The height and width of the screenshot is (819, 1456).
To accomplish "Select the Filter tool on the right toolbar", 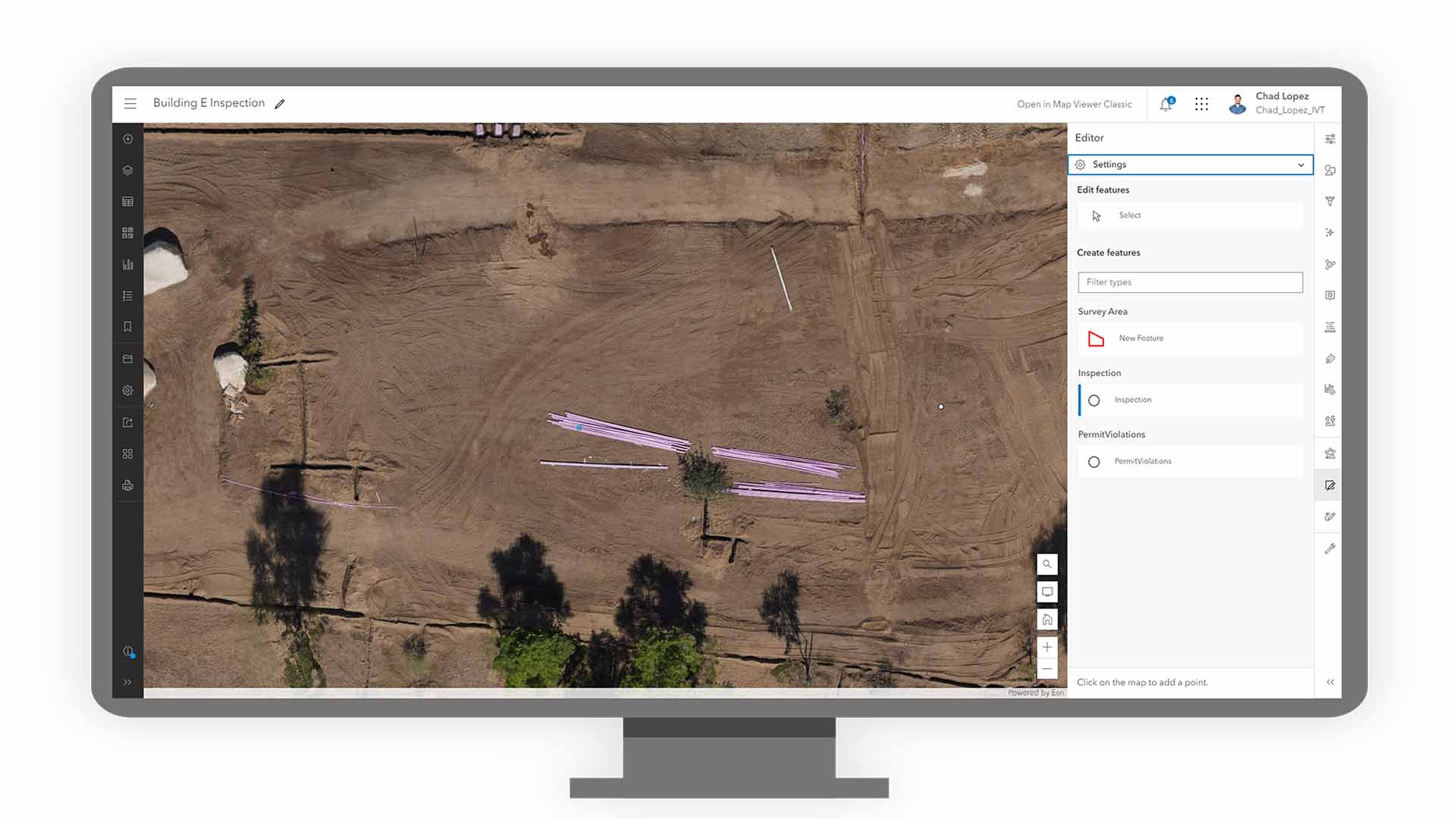I will [1329, 201].
